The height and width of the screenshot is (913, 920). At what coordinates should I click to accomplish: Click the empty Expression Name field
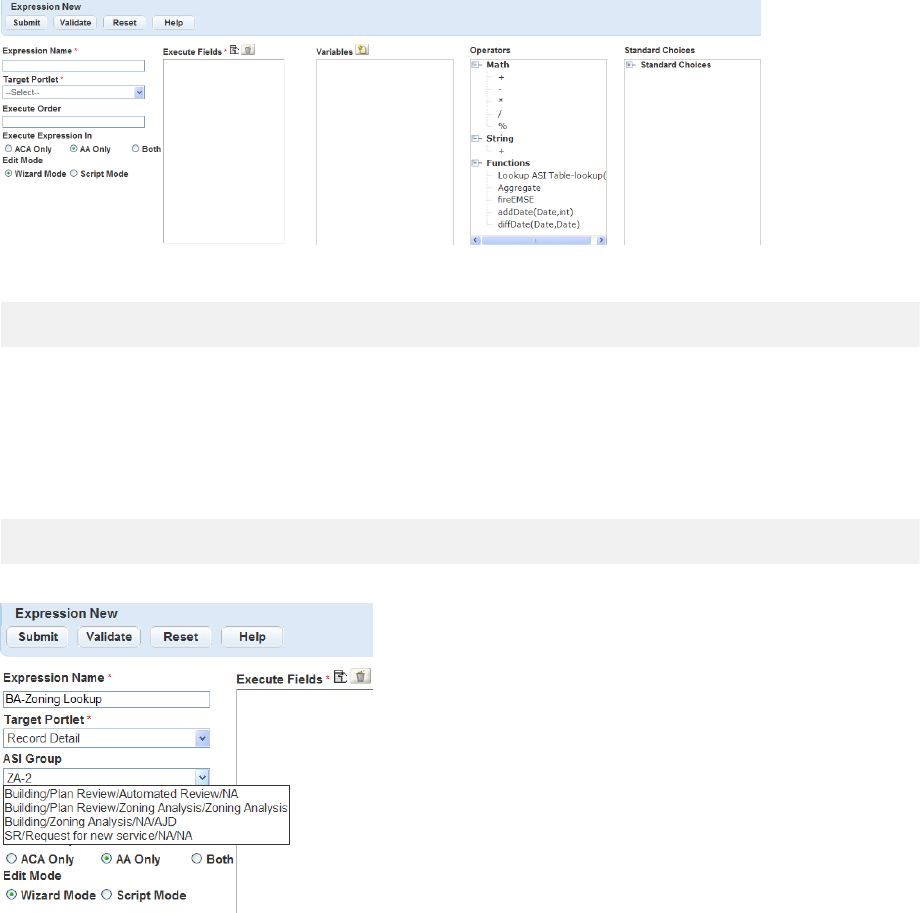coord(73,66)
